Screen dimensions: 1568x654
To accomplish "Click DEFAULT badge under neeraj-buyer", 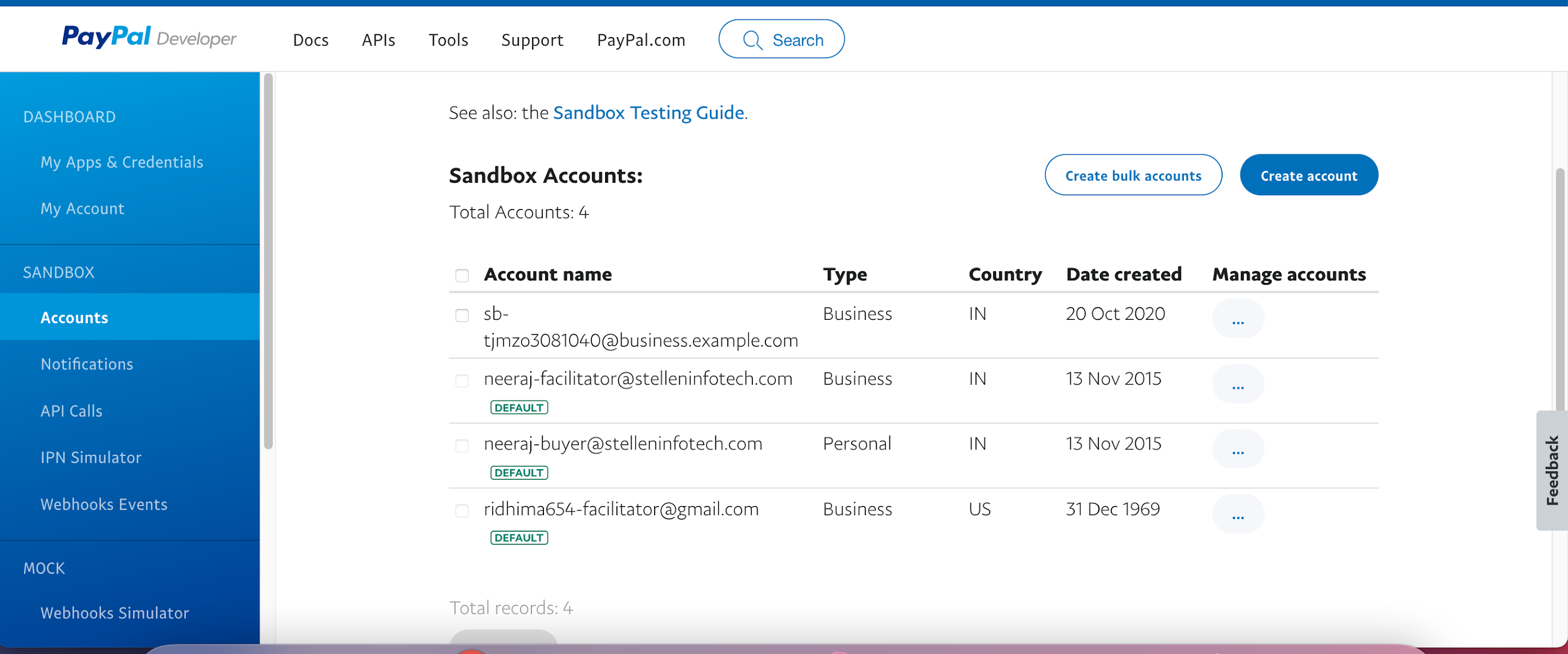I will pos(519,472).
